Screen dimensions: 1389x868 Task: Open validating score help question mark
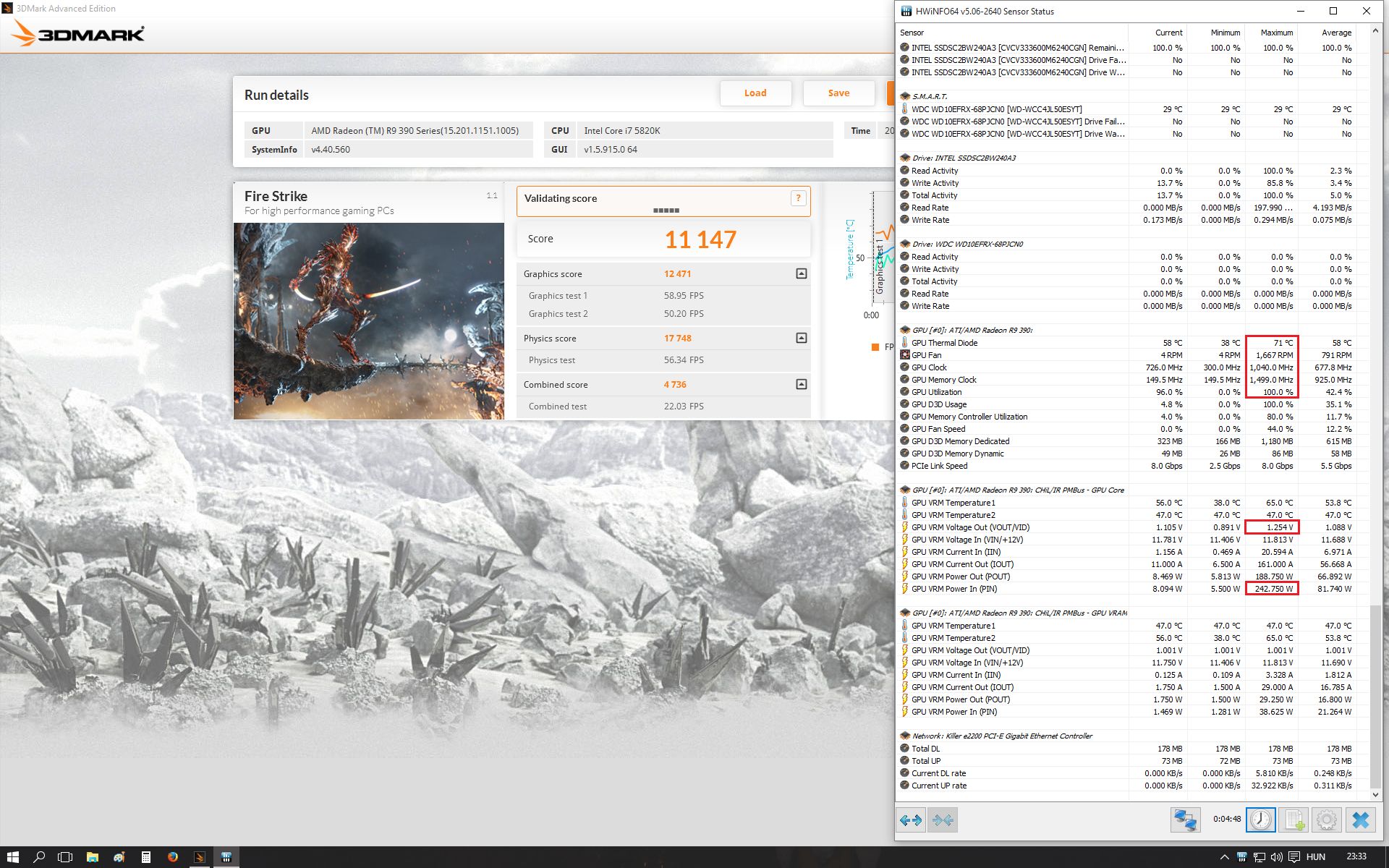(799, 198)
